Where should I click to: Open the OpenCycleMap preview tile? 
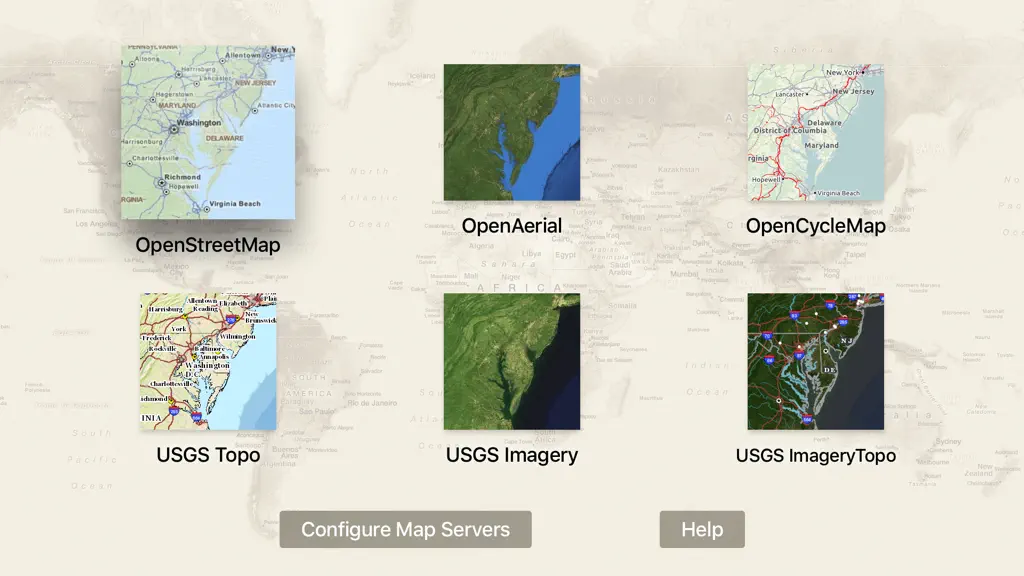click(x=816, y=132)
